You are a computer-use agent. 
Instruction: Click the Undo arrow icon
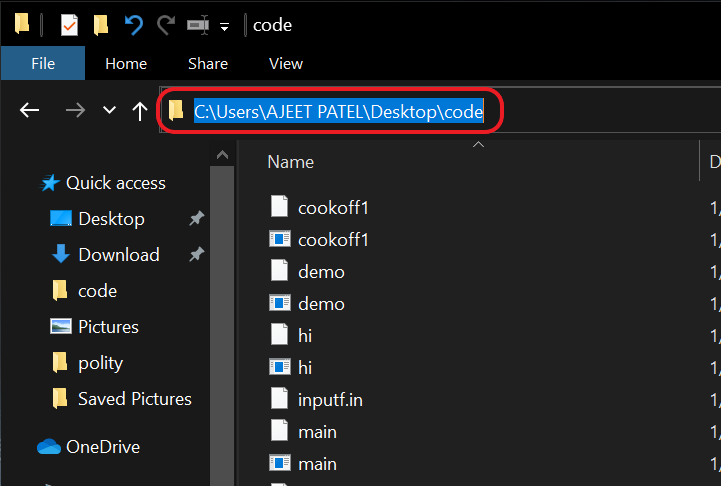coord(133,25)
